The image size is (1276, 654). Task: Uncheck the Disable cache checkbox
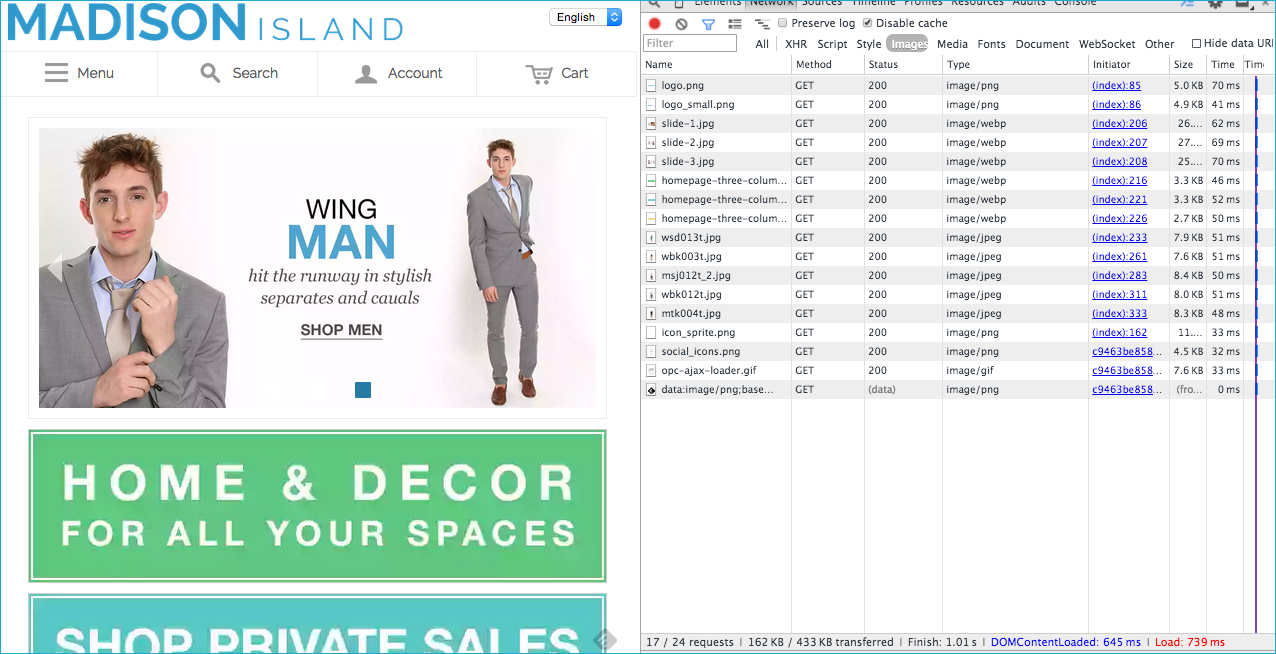point(867,23)
